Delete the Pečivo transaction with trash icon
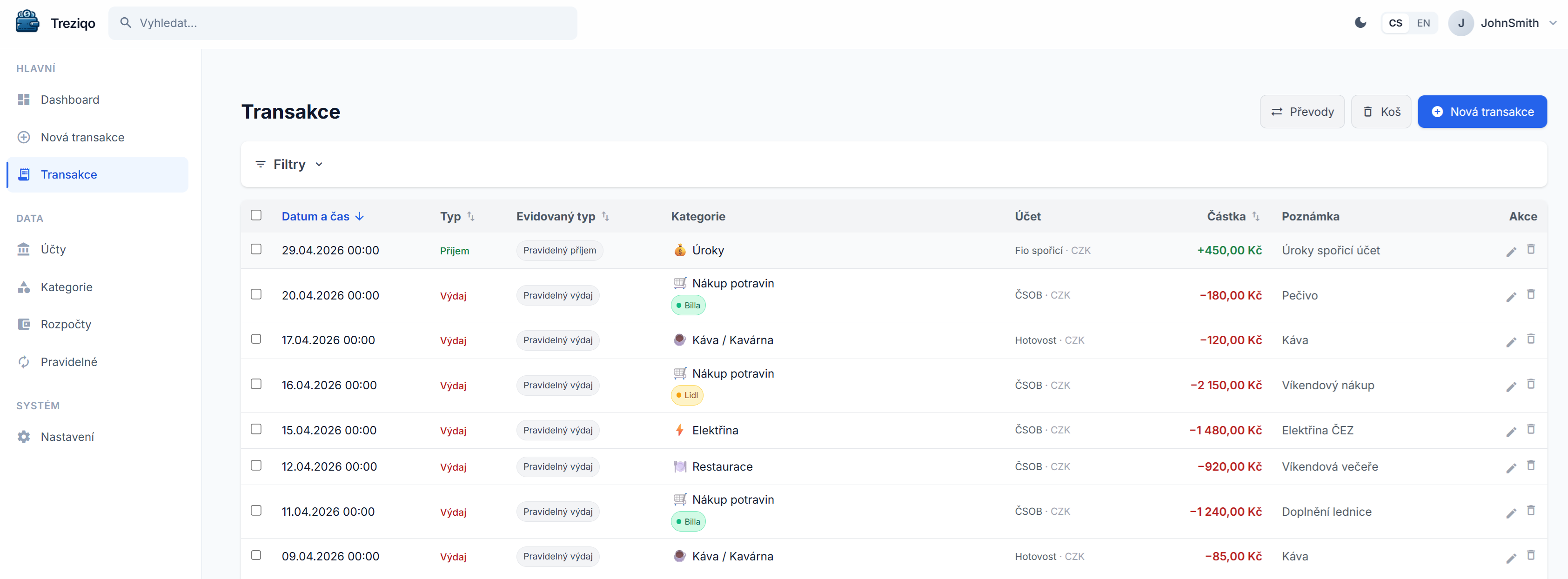This screenshot has width=1568, height=579. point(1530,294)
